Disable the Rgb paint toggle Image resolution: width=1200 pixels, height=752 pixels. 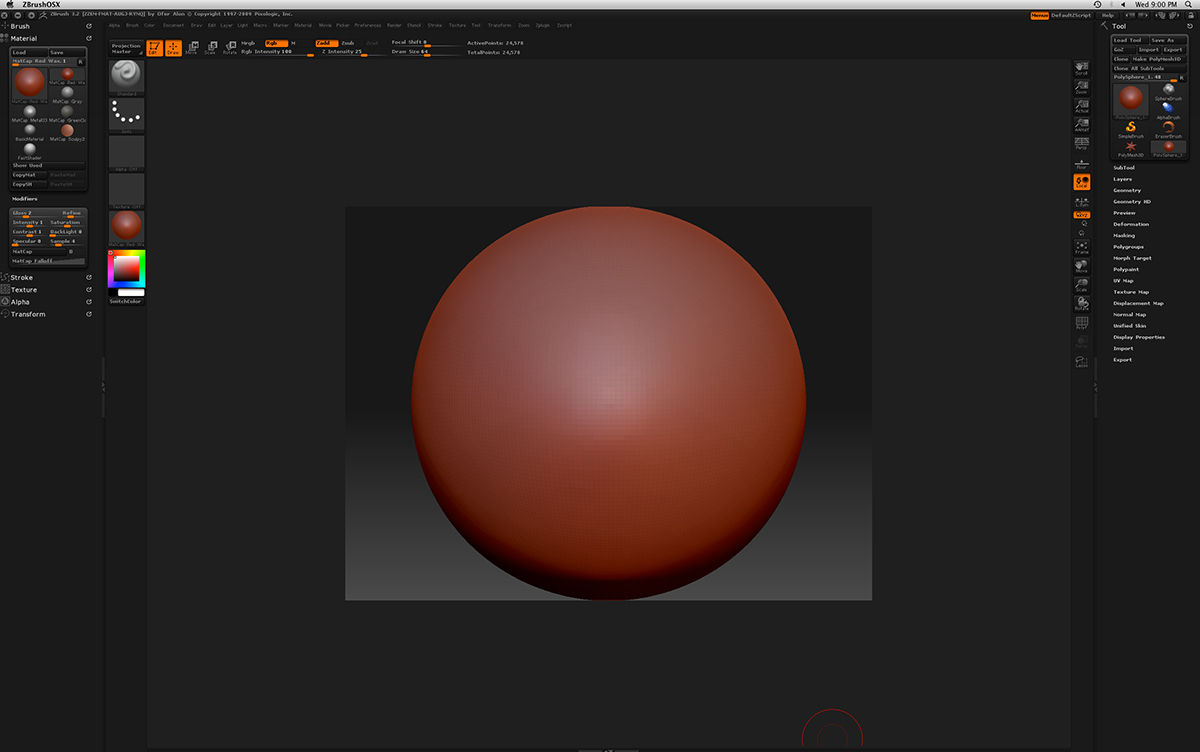point(275,43)
